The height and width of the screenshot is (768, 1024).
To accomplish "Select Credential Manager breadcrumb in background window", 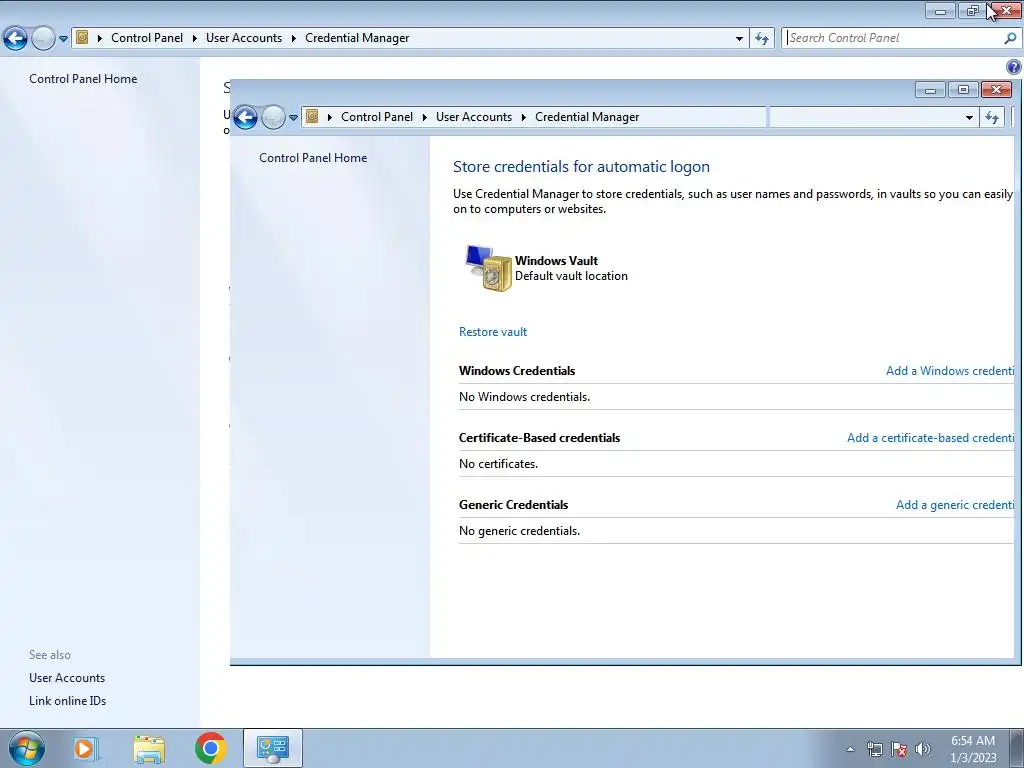I will tap(357, 38).
